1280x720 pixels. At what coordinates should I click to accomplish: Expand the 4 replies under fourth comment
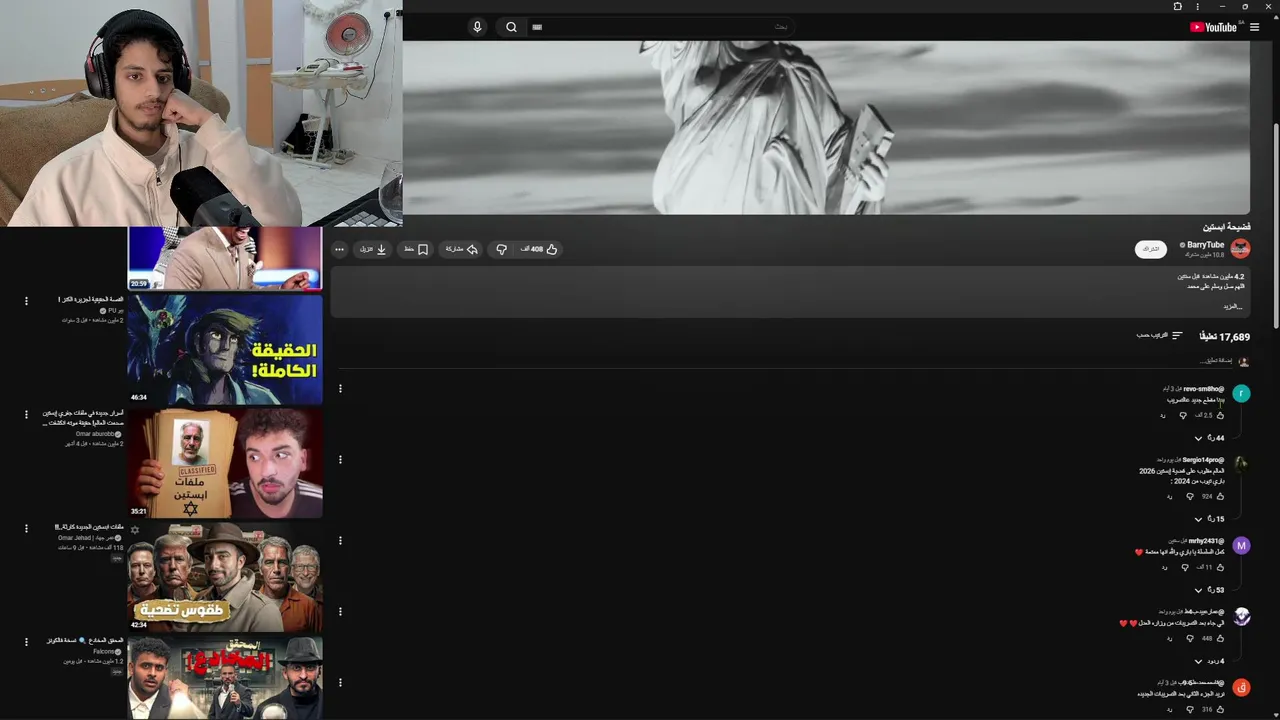(1209, 661)
